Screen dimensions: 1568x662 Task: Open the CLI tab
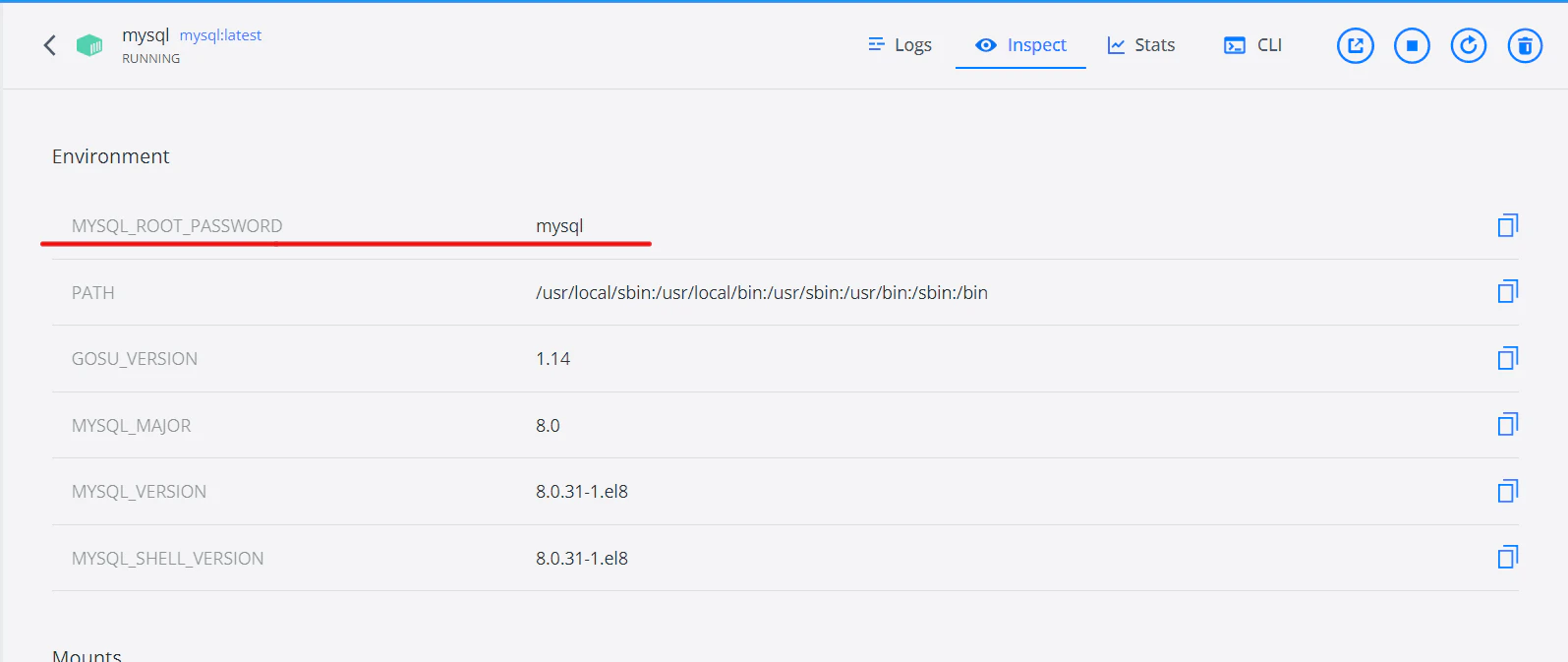click(1252, 45)
